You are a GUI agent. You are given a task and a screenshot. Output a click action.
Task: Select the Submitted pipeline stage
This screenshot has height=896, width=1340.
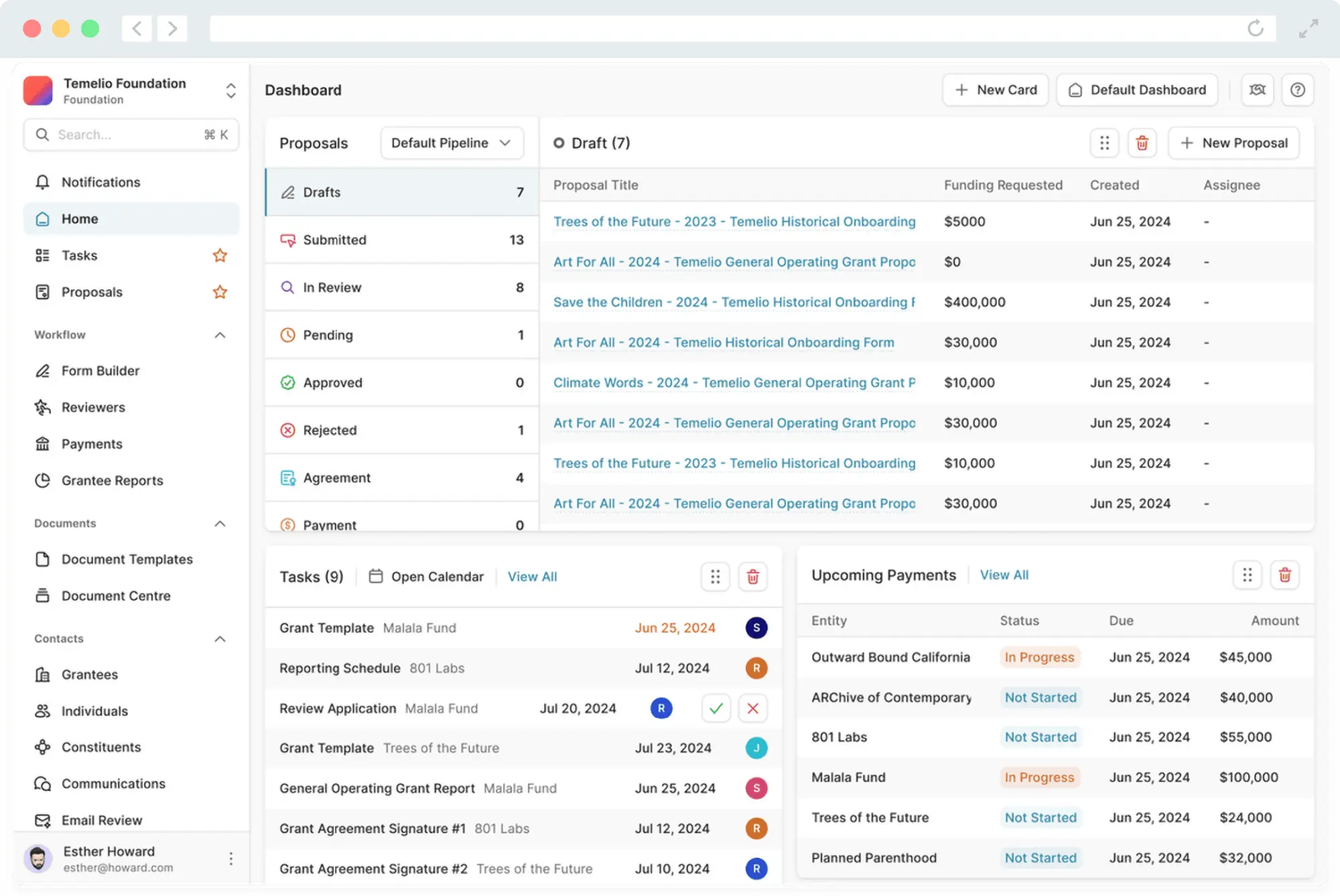click(402, 240)
